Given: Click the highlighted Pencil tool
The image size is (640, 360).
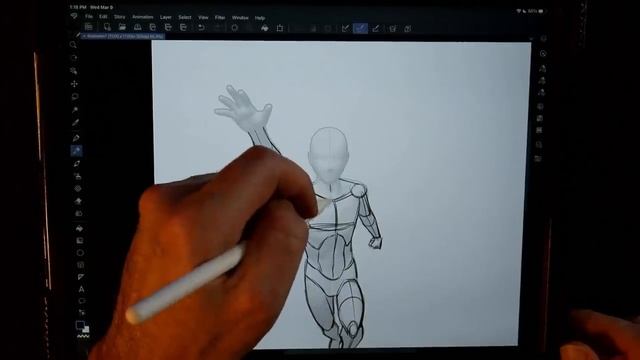Looking at the screenshot, I should click(76, 151).
